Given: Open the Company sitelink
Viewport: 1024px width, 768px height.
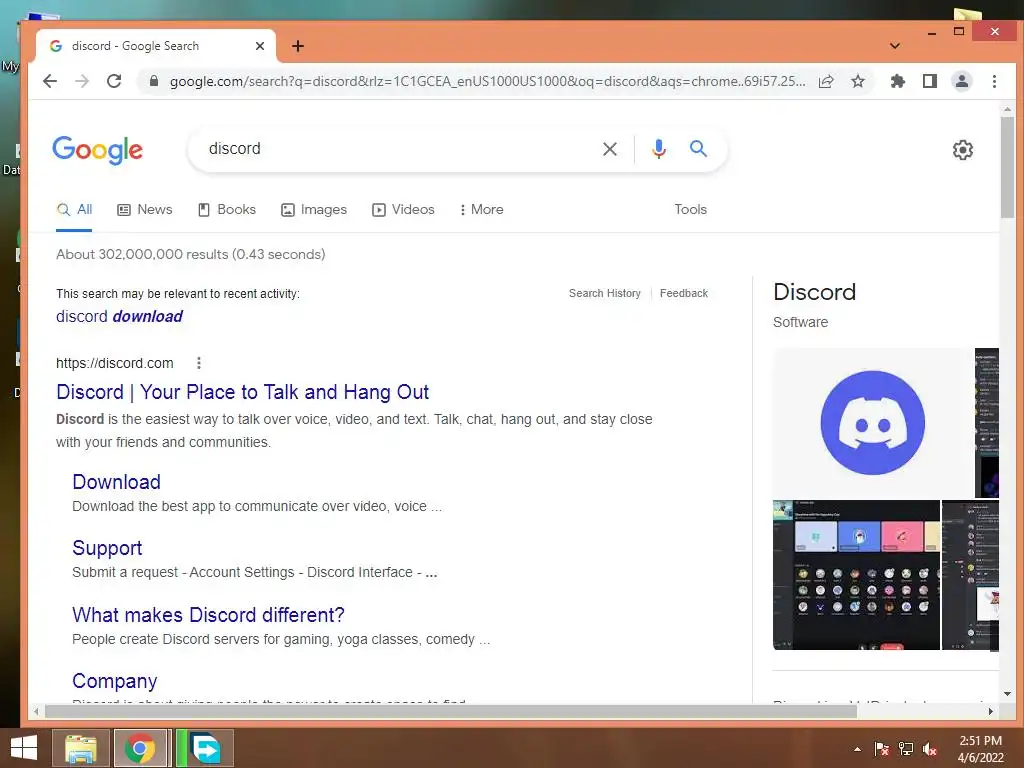Looking at the screenshot, I should click(x=114, y=680).
